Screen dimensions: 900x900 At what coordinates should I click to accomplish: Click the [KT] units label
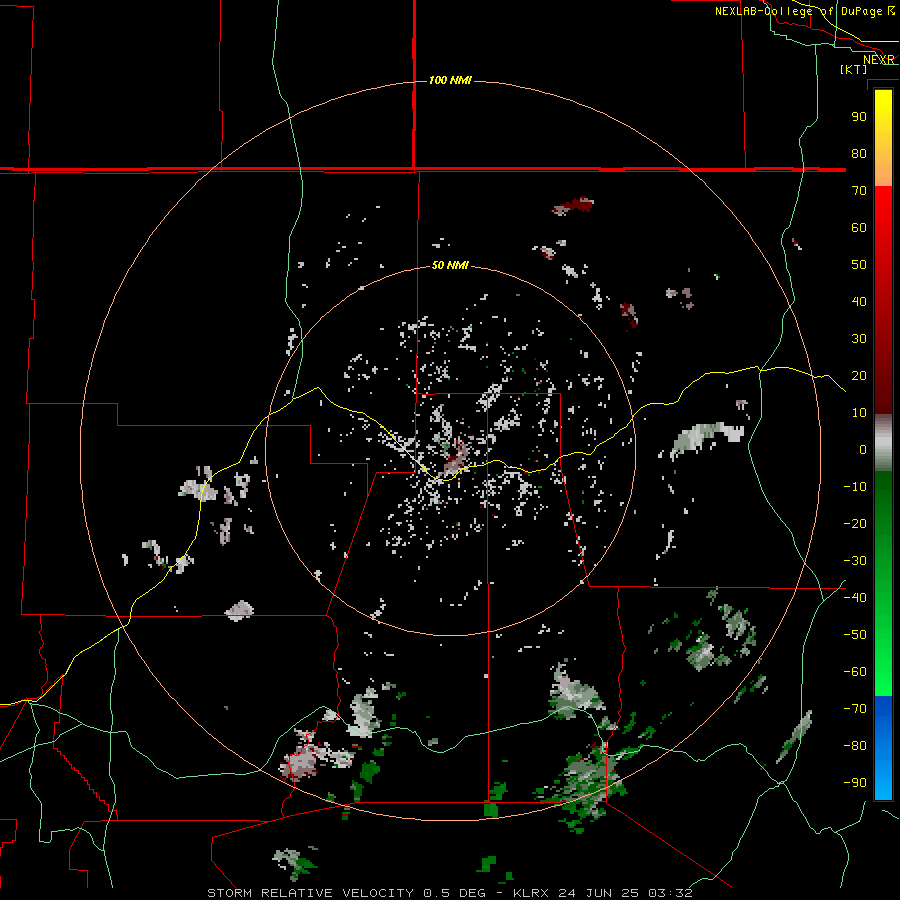coord(854,69)
